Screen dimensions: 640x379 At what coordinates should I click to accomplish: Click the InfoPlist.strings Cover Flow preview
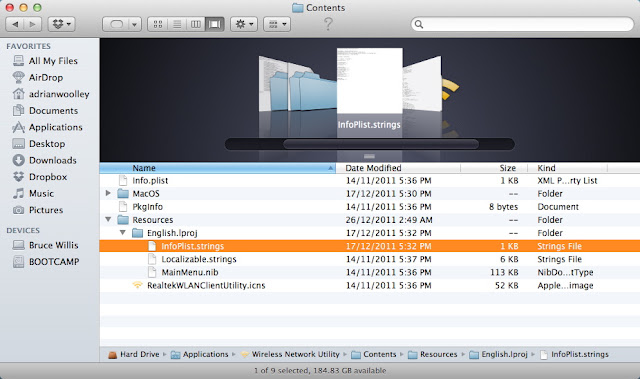coord(369,81)
